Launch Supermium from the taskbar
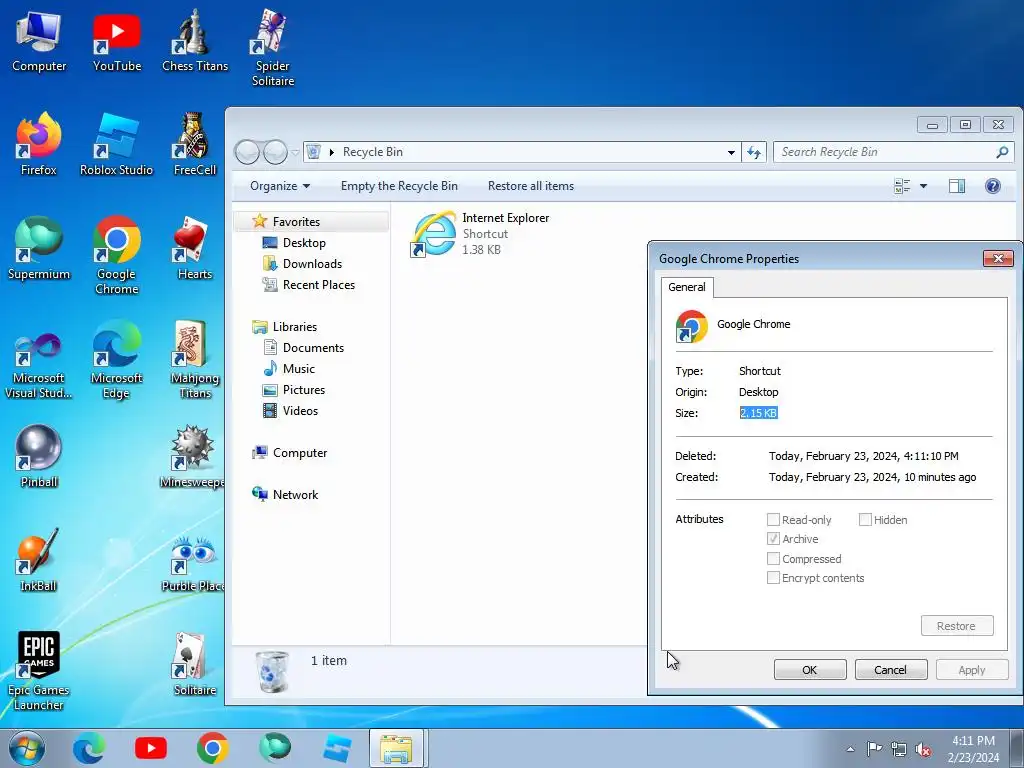Screen dimensions: 1024x768 [274, 748]
